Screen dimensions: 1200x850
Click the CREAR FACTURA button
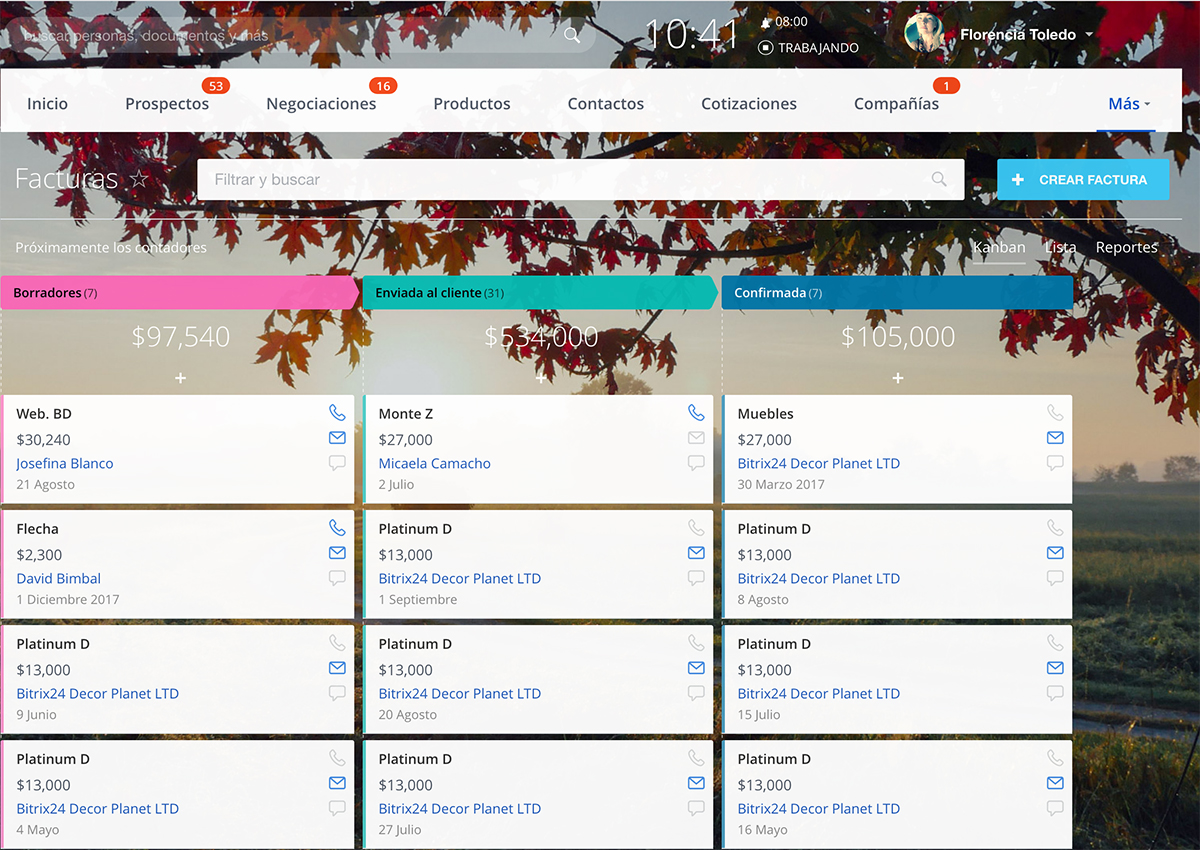point(1083,180)
